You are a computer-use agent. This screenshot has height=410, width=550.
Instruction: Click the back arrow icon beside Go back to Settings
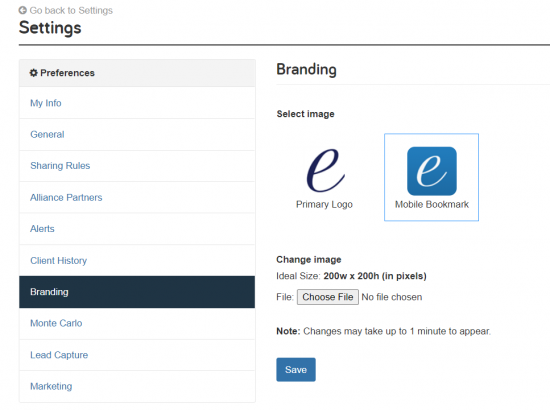[23, 10]
